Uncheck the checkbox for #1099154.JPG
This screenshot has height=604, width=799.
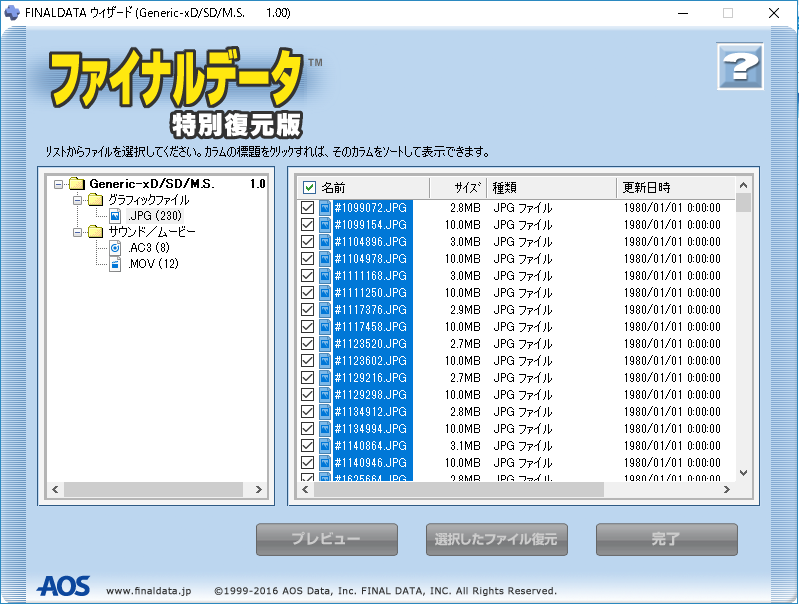click(307, 225)
